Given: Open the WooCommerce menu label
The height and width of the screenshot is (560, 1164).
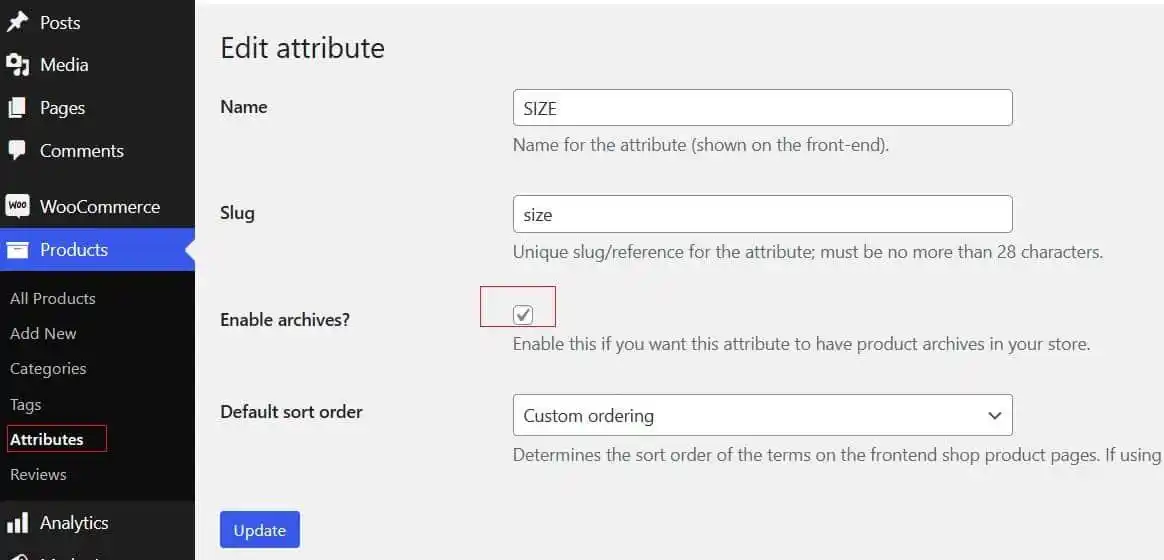Looking at the screenshot, I should click(x=100, y=207).
